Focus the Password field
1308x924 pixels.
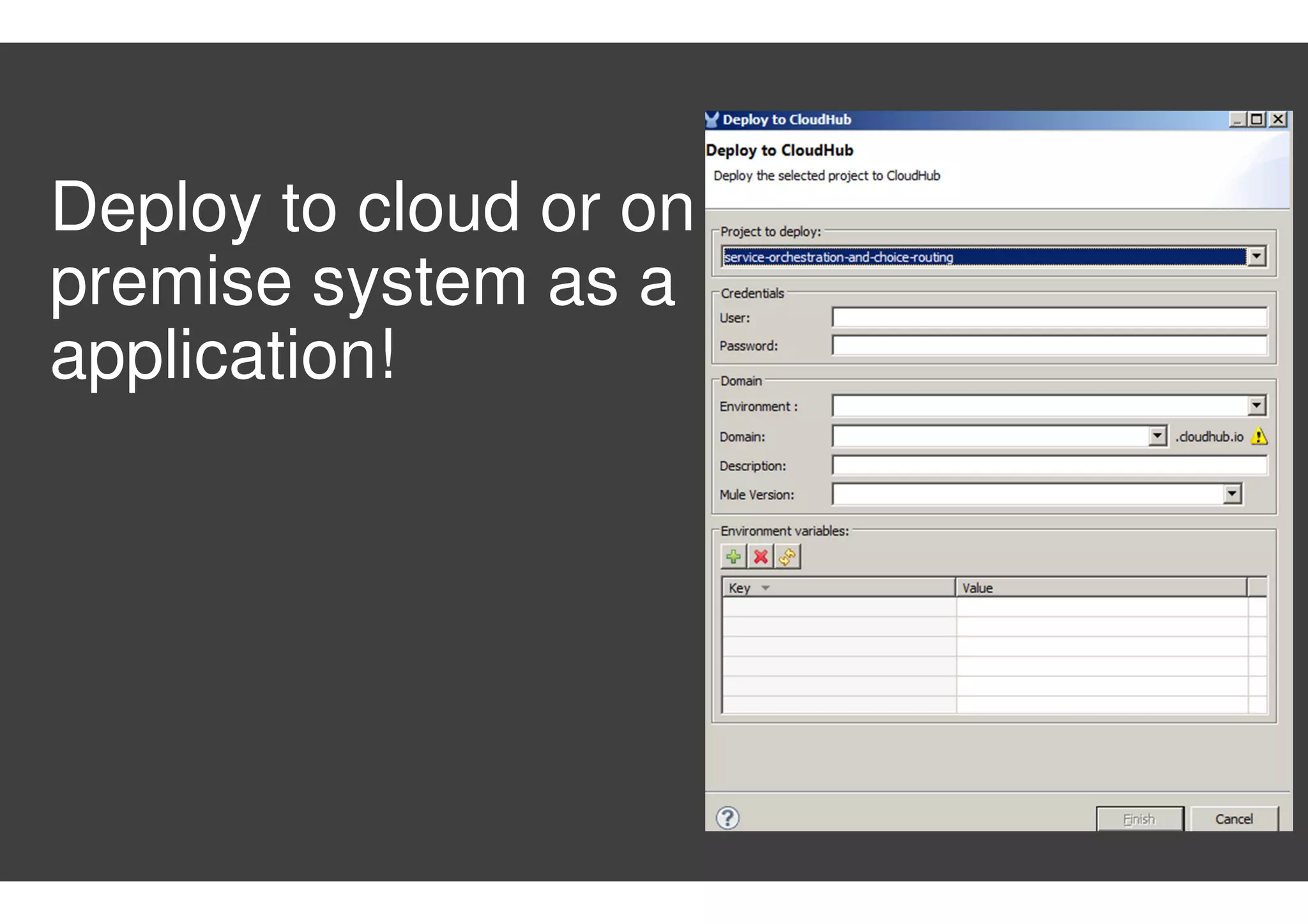click(x=1049, y=345)
